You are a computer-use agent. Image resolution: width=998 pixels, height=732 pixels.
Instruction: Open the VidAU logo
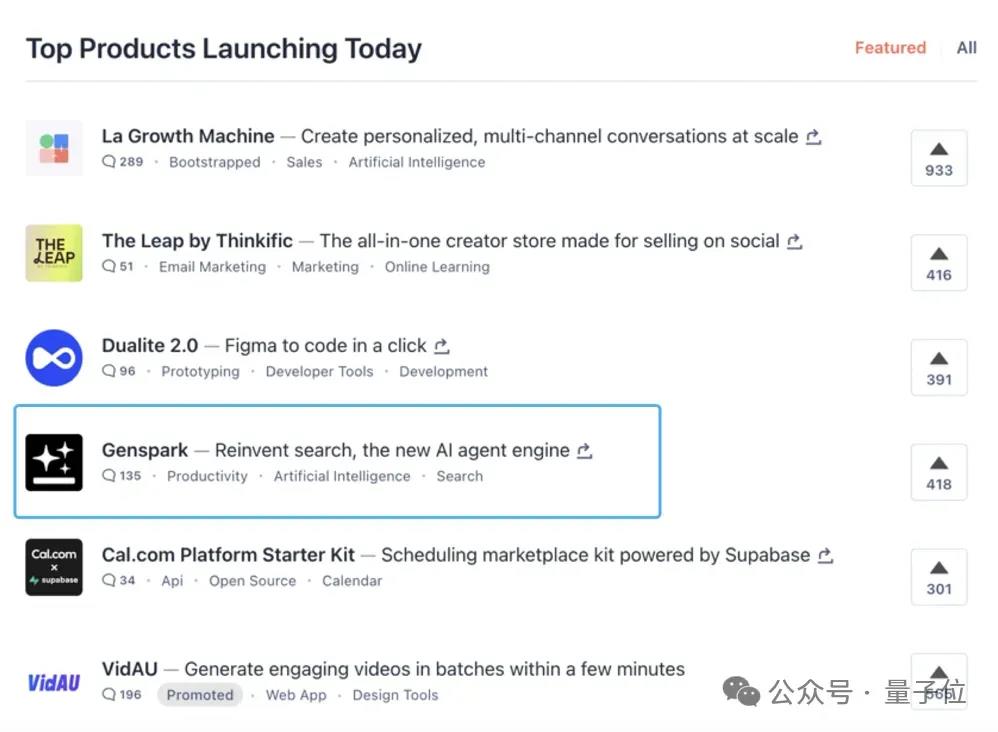pos(54,683)
